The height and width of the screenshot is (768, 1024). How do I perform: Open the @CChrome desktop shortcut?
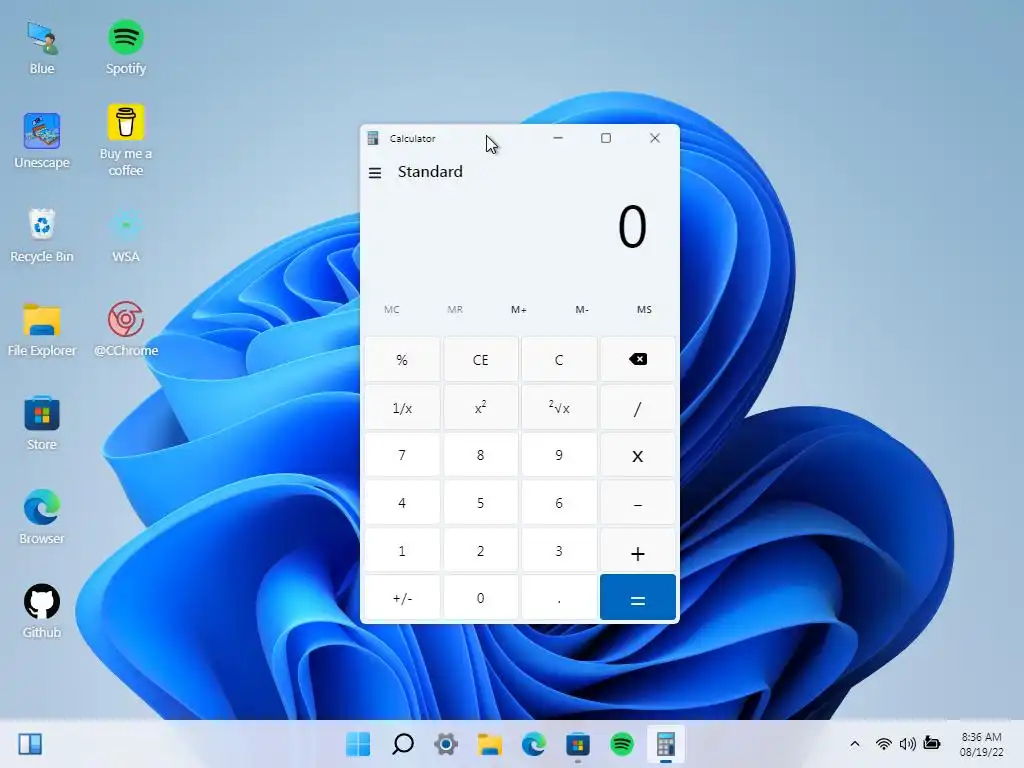pyautogui.click(x=125, y=330)
